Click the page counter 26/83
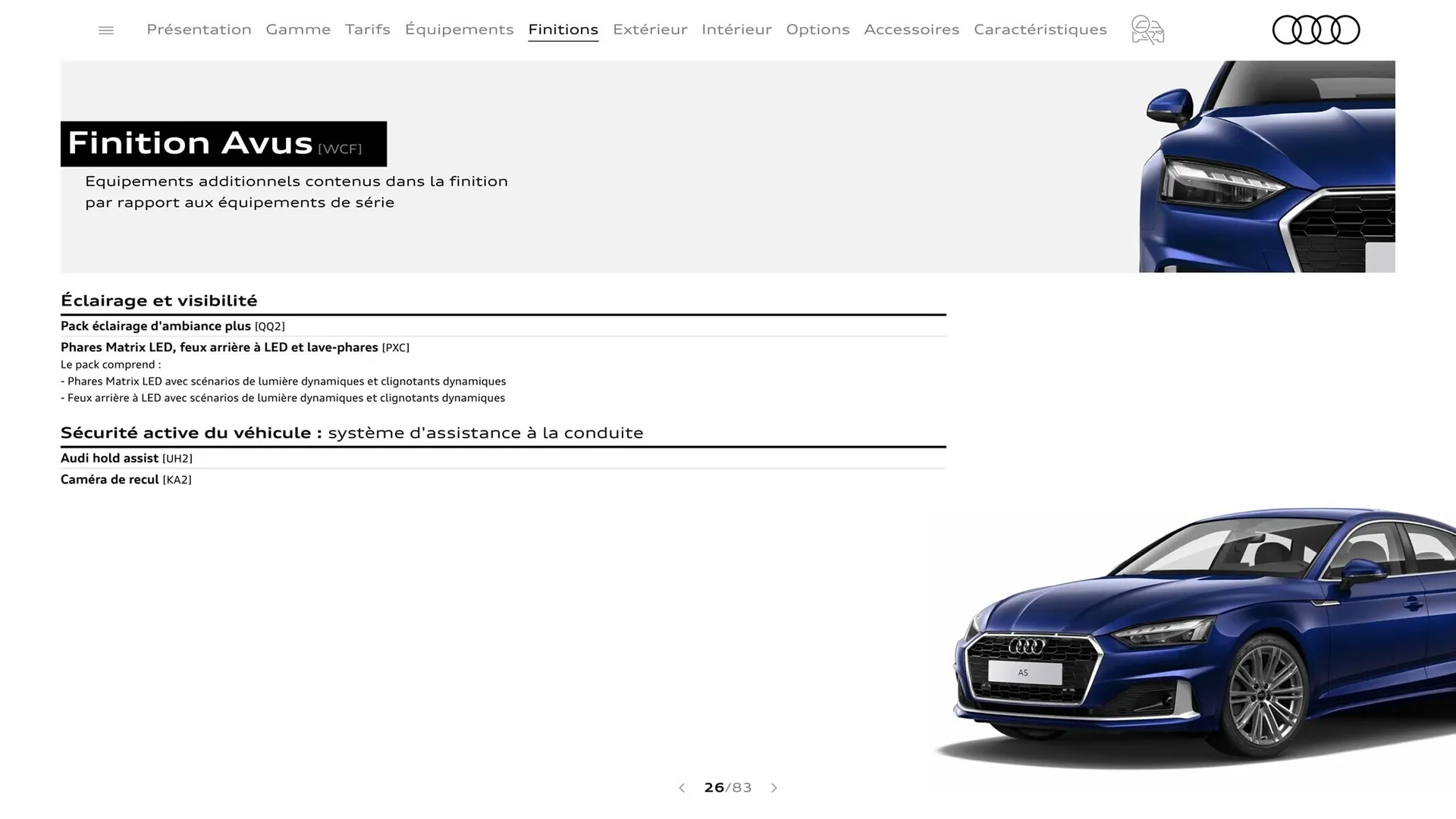The height and width of the screenshot is (819, 1456). 728,788
